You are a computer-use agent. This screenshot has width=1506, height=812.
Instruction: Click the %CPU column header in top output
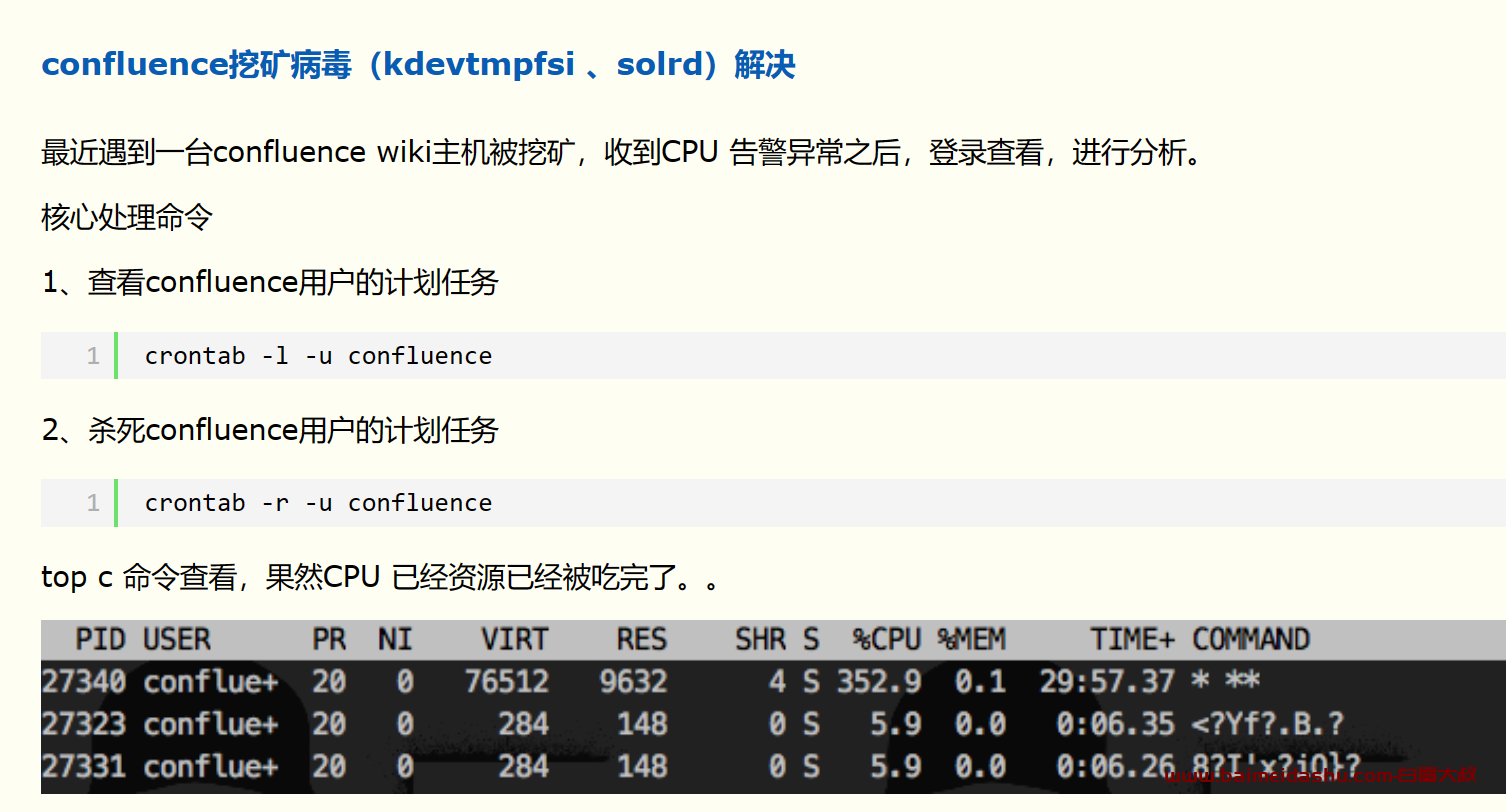pyautogui.click(x=886, y=640)
